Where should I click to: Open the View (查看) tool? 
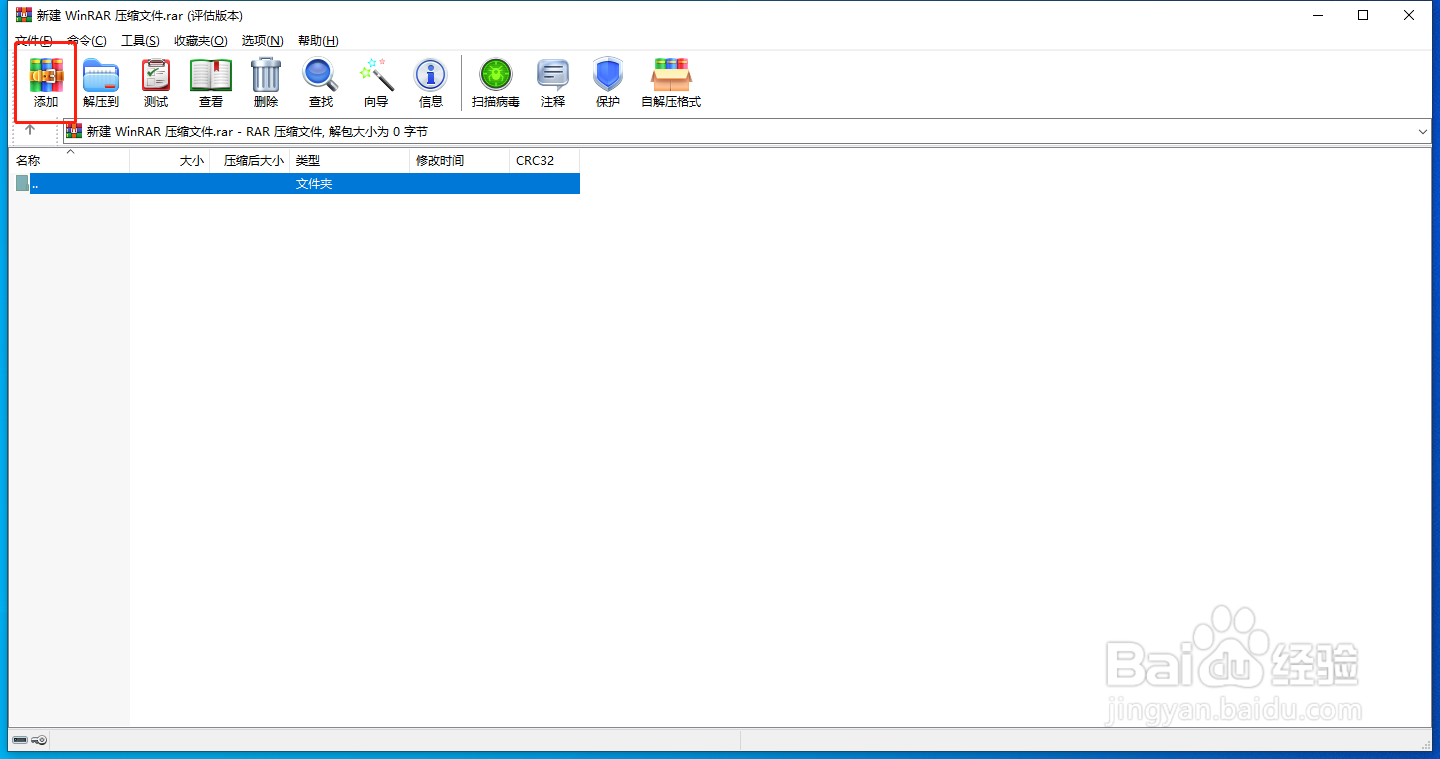(211, 82)
